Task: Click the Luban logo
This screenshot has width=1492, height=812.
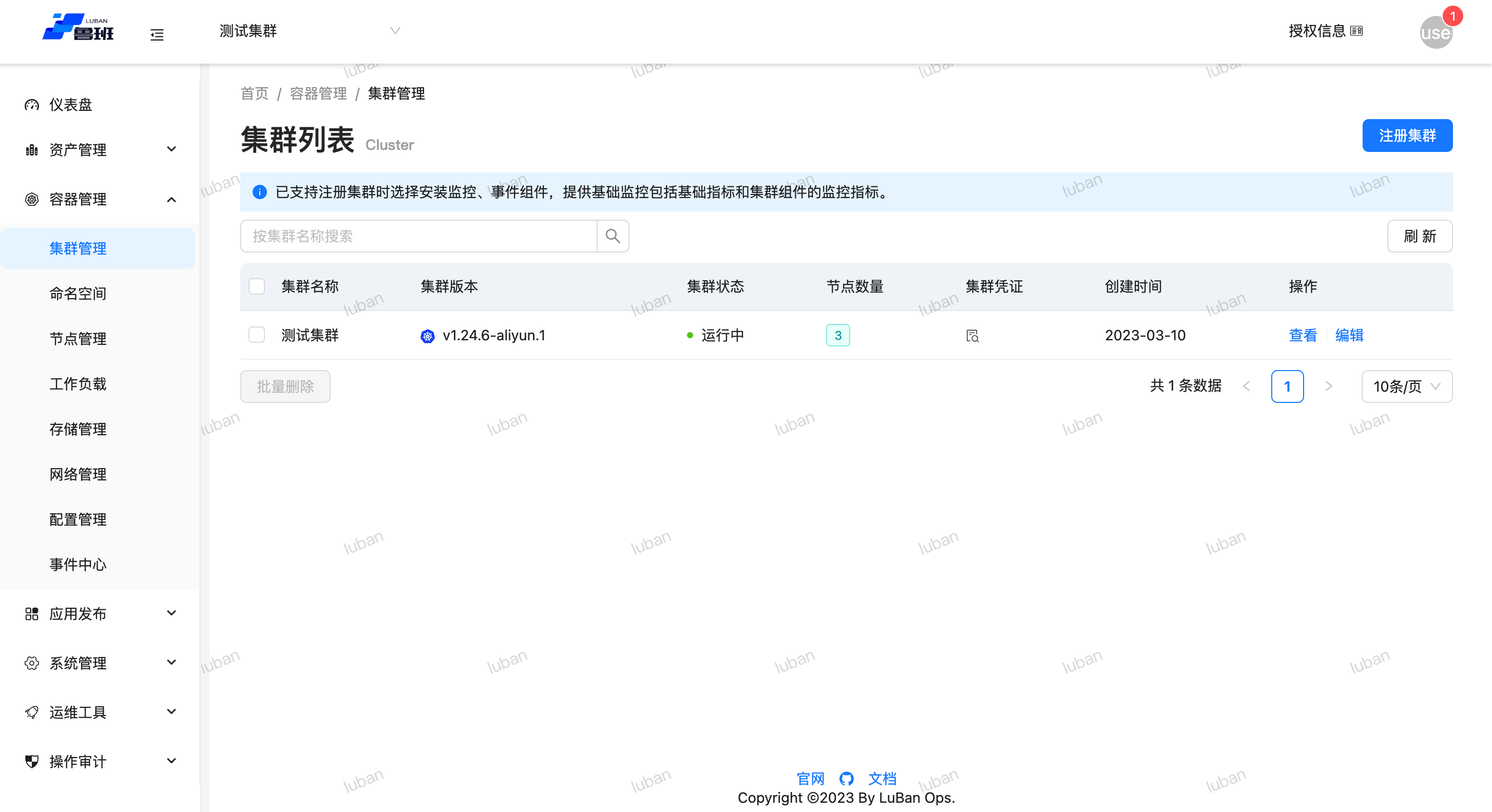Action: click(78, 28)
